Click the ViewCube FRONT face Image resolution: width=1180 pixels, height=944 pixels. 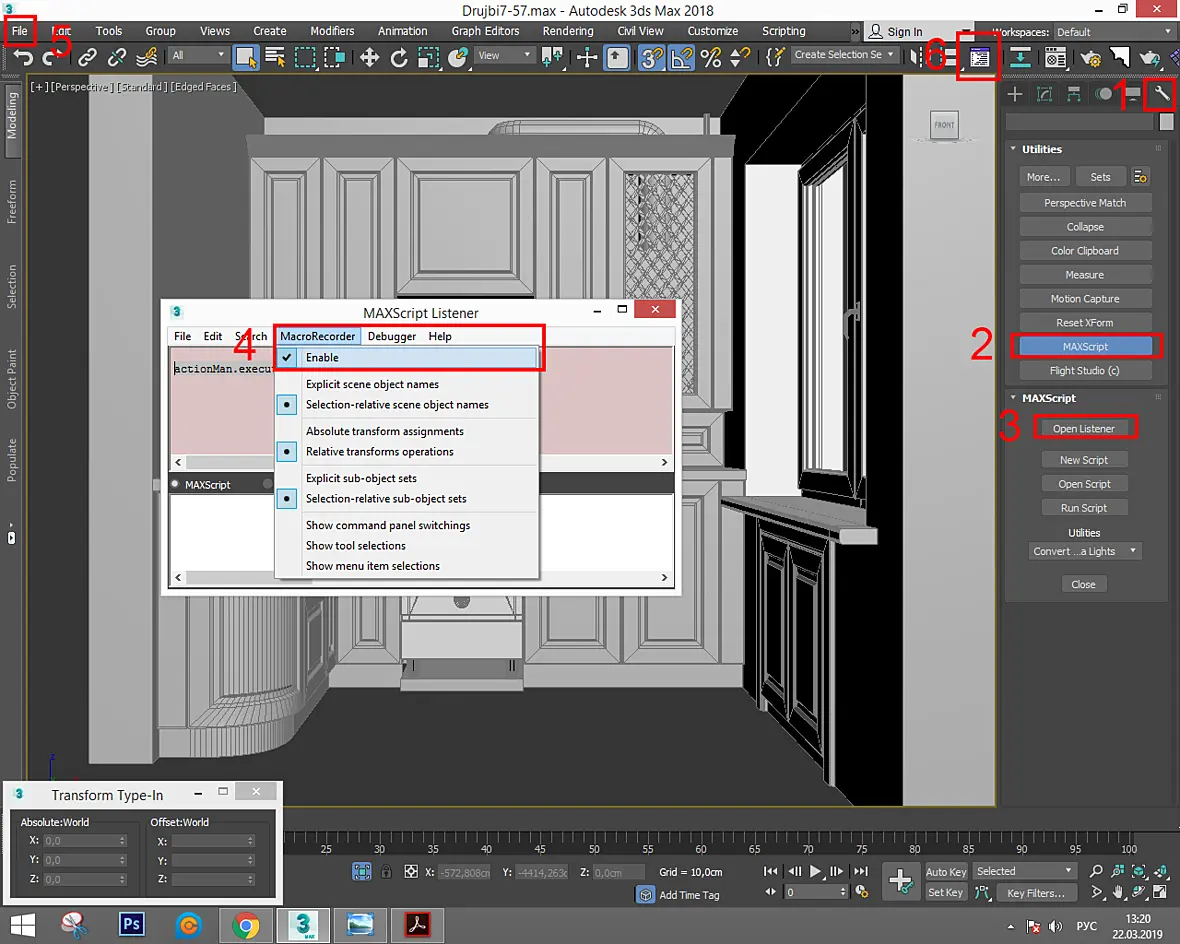pyautogui.click(x=944, y=125)
